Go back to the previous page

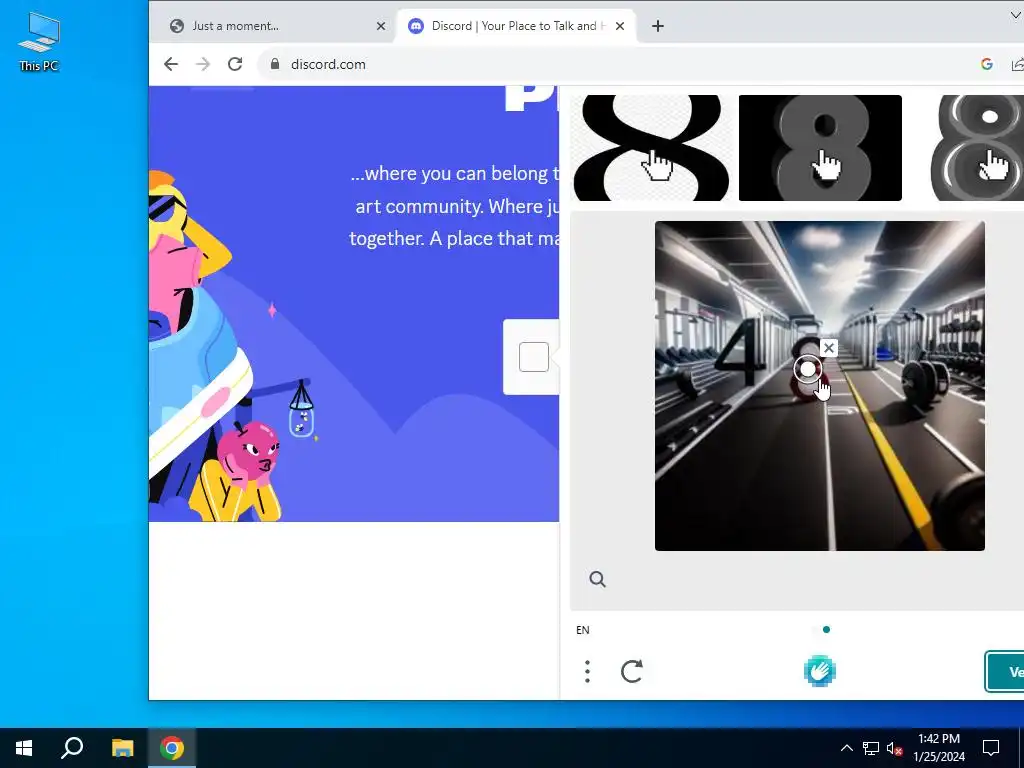(171, 64)
